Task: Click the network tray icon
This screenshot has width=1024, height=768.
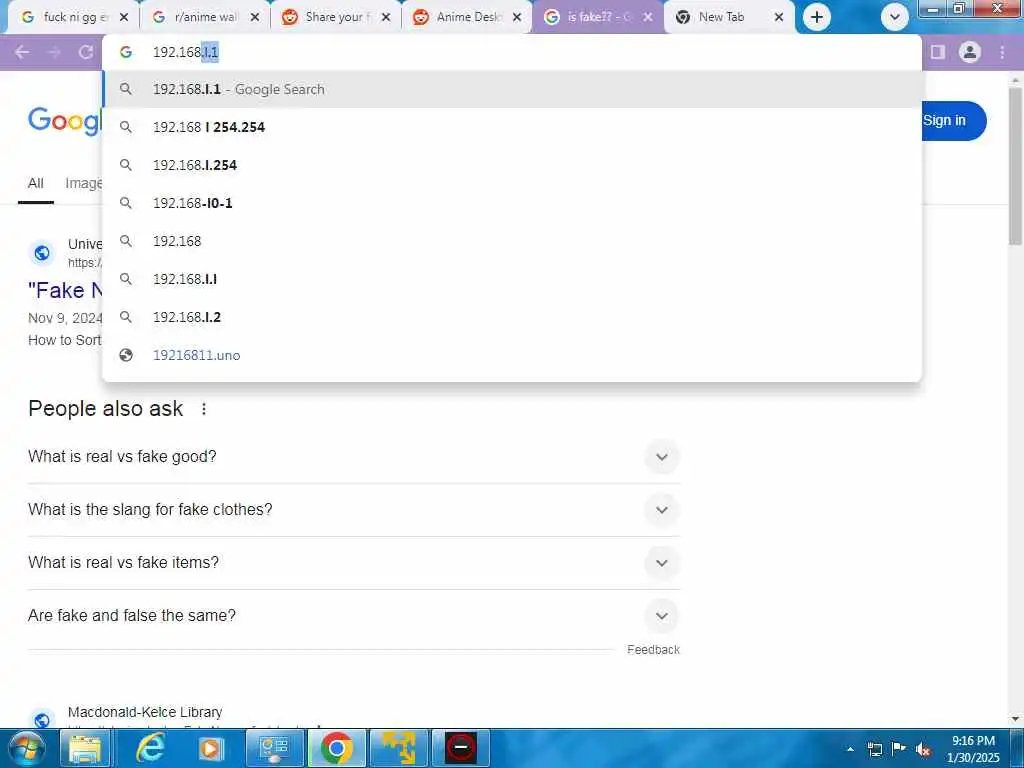Action: coord(874,749)
